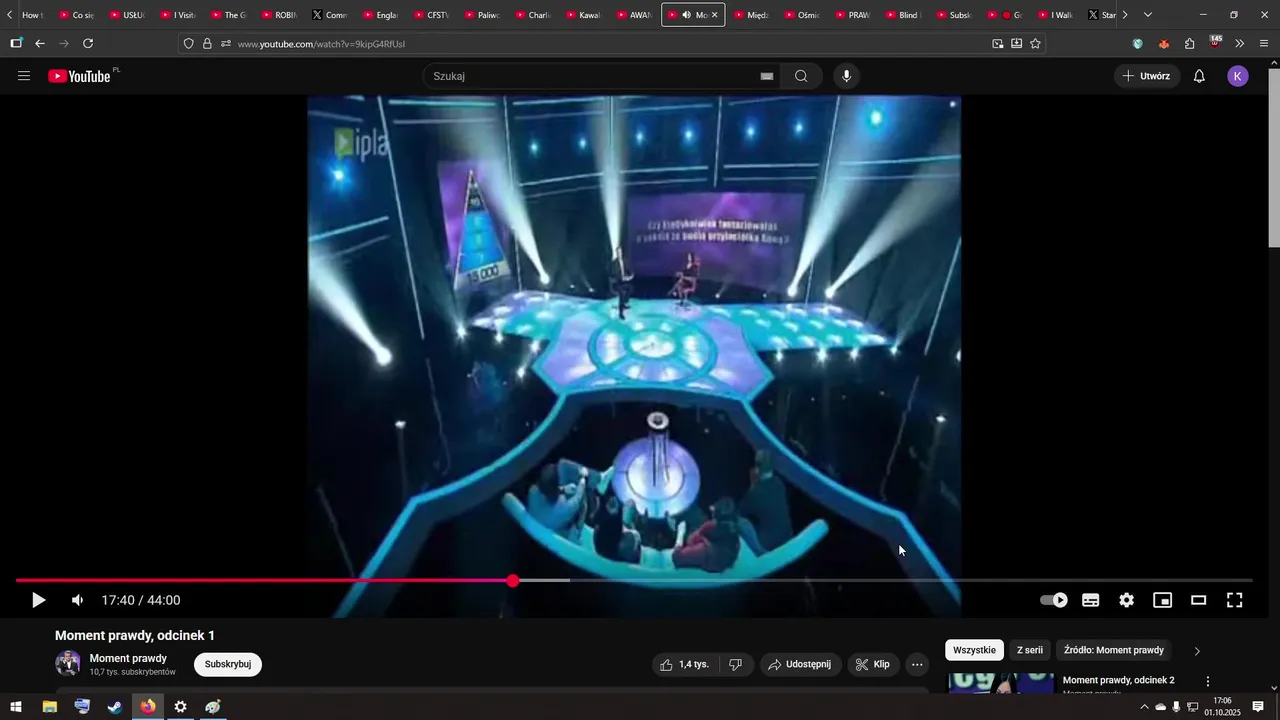This screenshot has height=720, width=1280.
Task: Click the Klip clip button
Action: point(873,664)
